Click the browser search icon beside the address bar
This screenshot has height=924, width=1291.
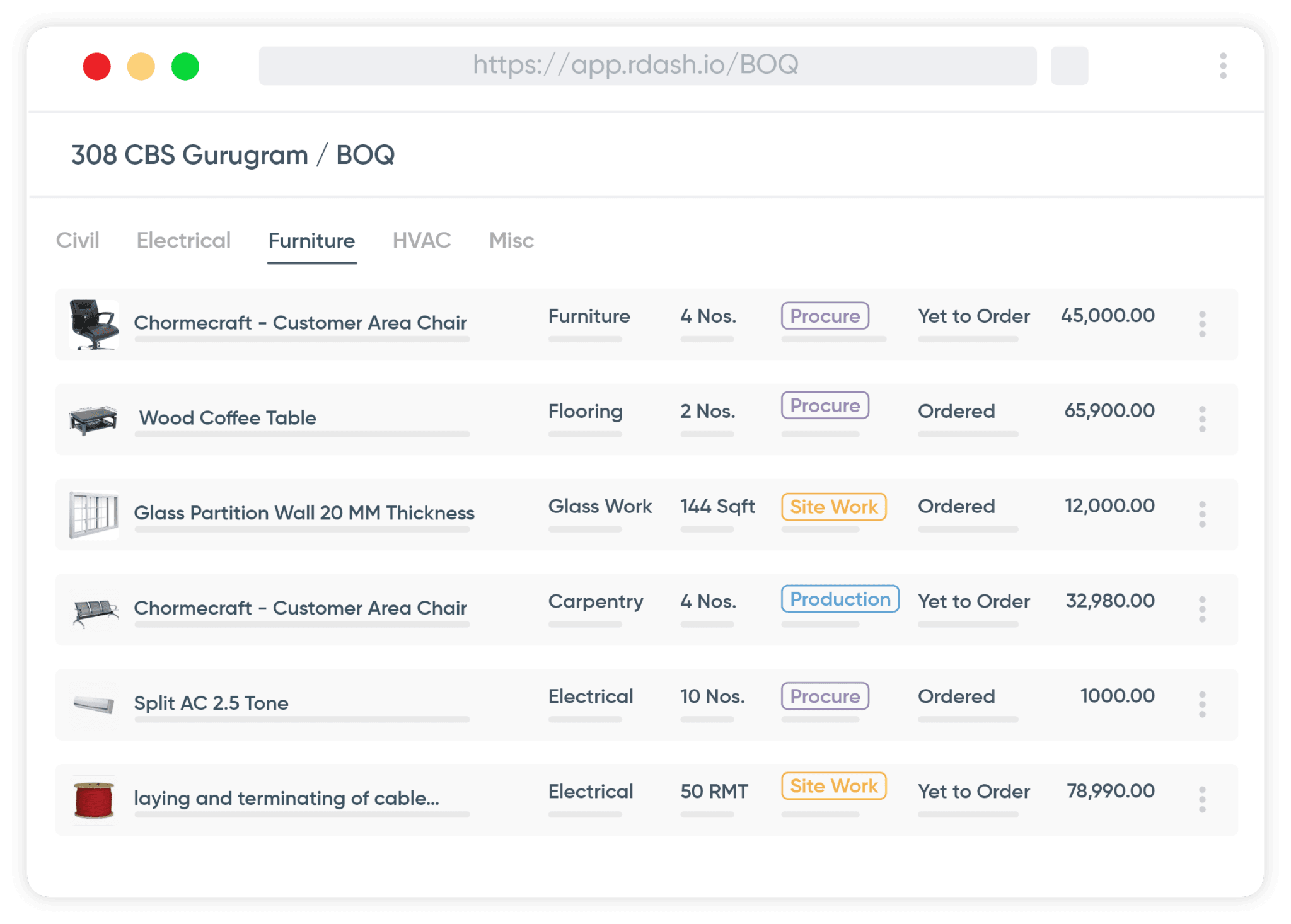coord(1069,65)
